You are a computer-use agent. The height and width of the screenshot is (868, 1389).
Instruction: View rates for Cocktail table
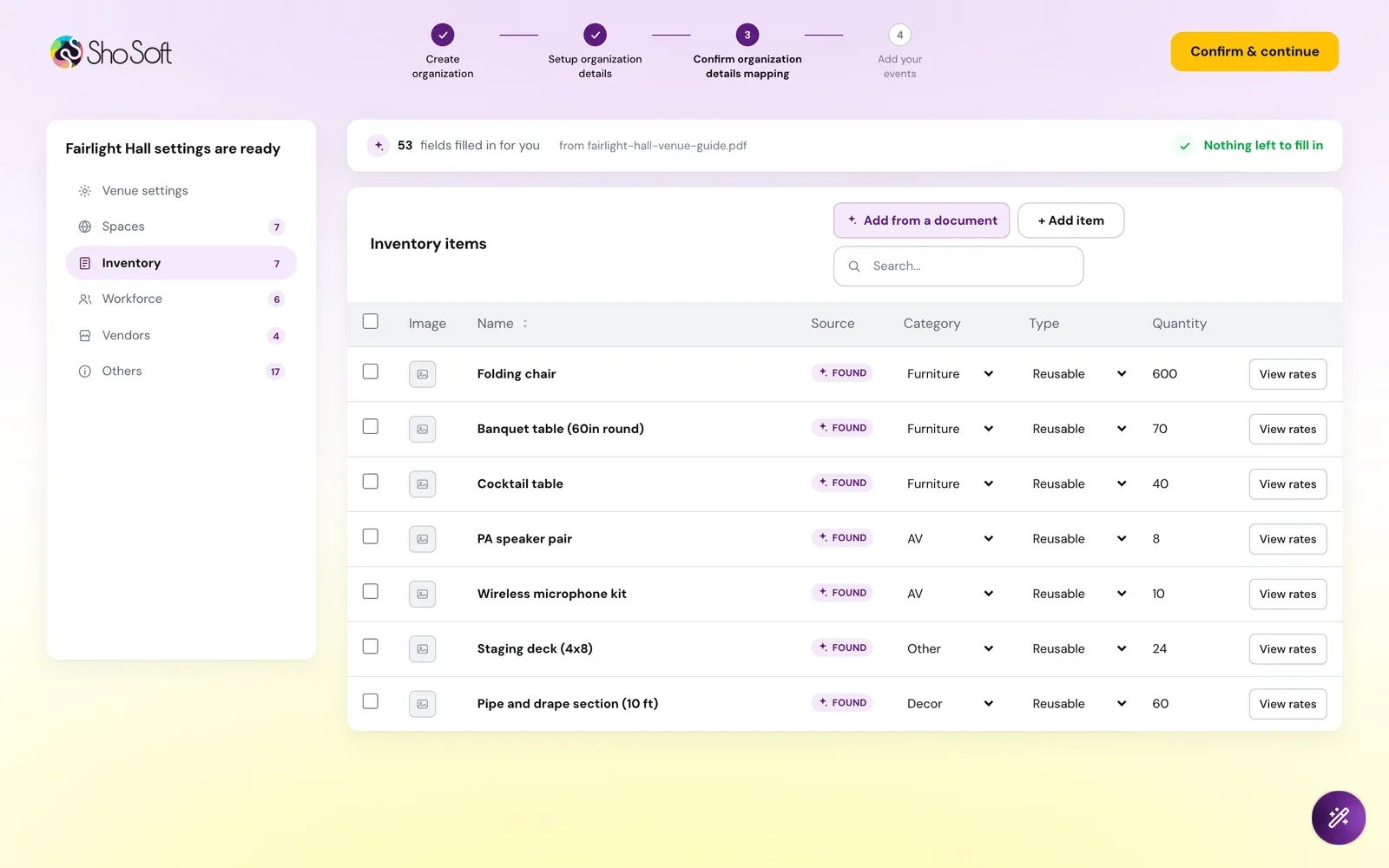(1287, 484)
